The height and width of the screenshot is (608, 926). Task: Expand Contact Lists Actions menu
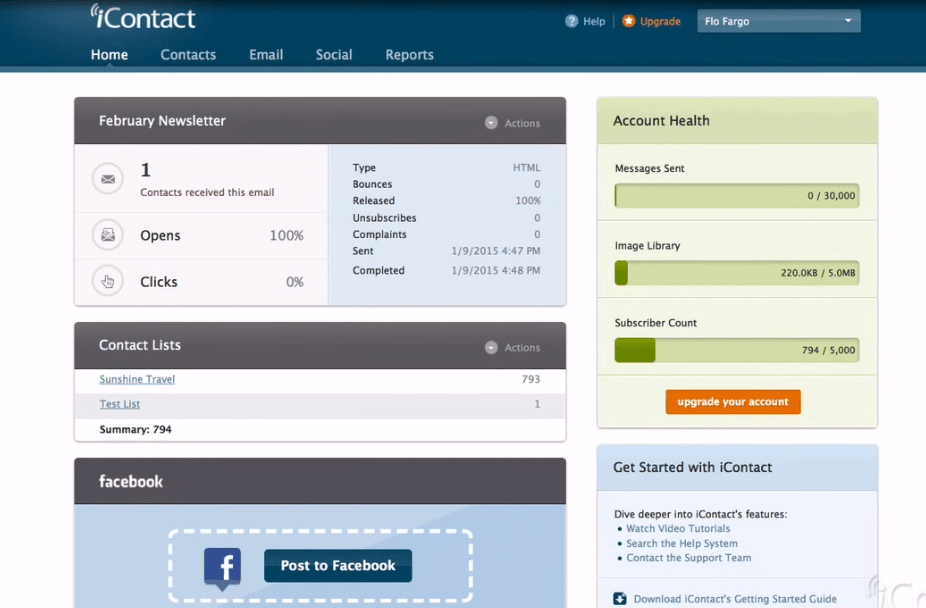tap(512, 348)
